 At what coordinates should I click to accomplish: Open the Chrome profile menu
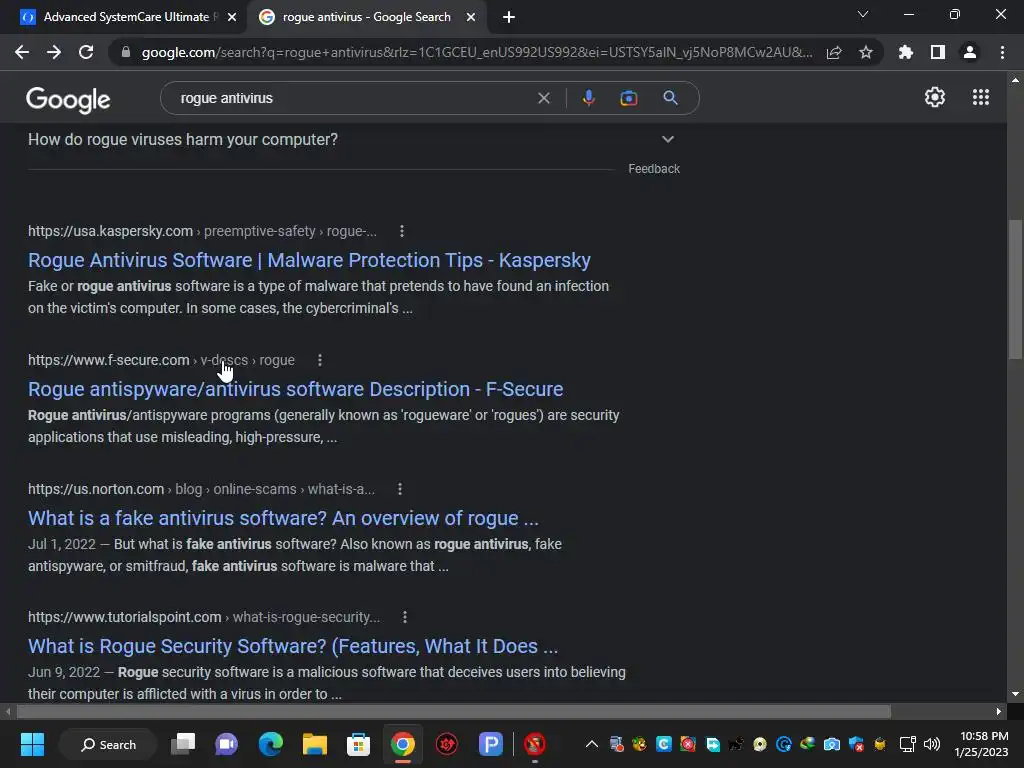(x=970, y=52)
